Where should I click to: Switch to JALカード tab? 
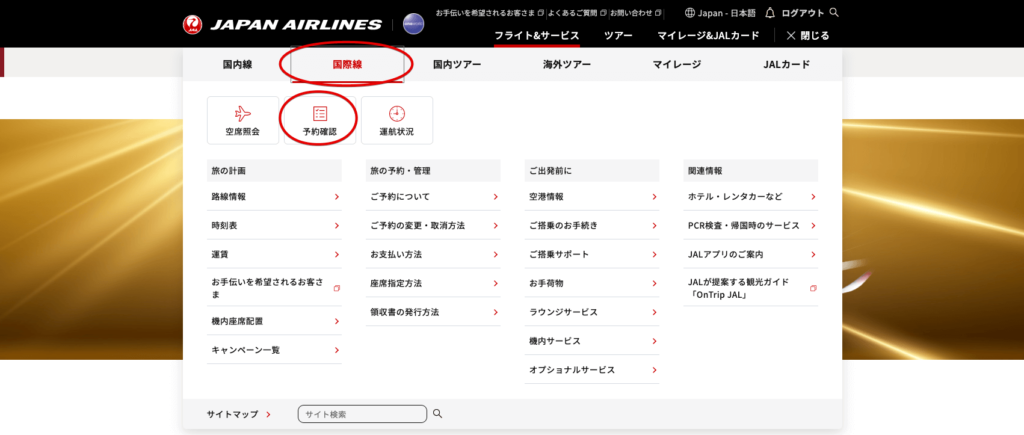pos(786,64)
